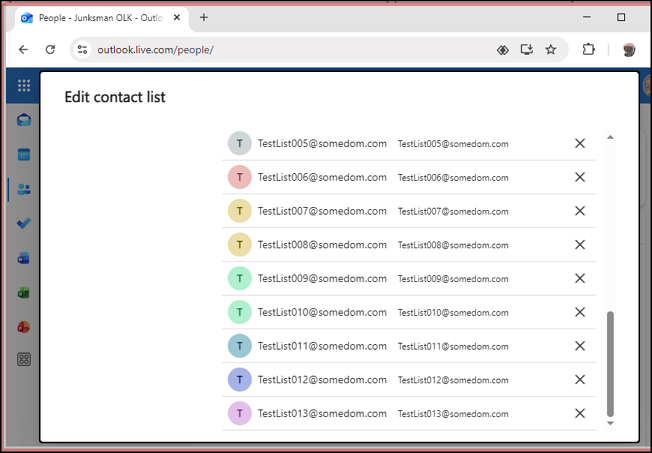Reload the Outlook People page
The width and height of the screenshot is (652, 453).
tap(50, 50)
